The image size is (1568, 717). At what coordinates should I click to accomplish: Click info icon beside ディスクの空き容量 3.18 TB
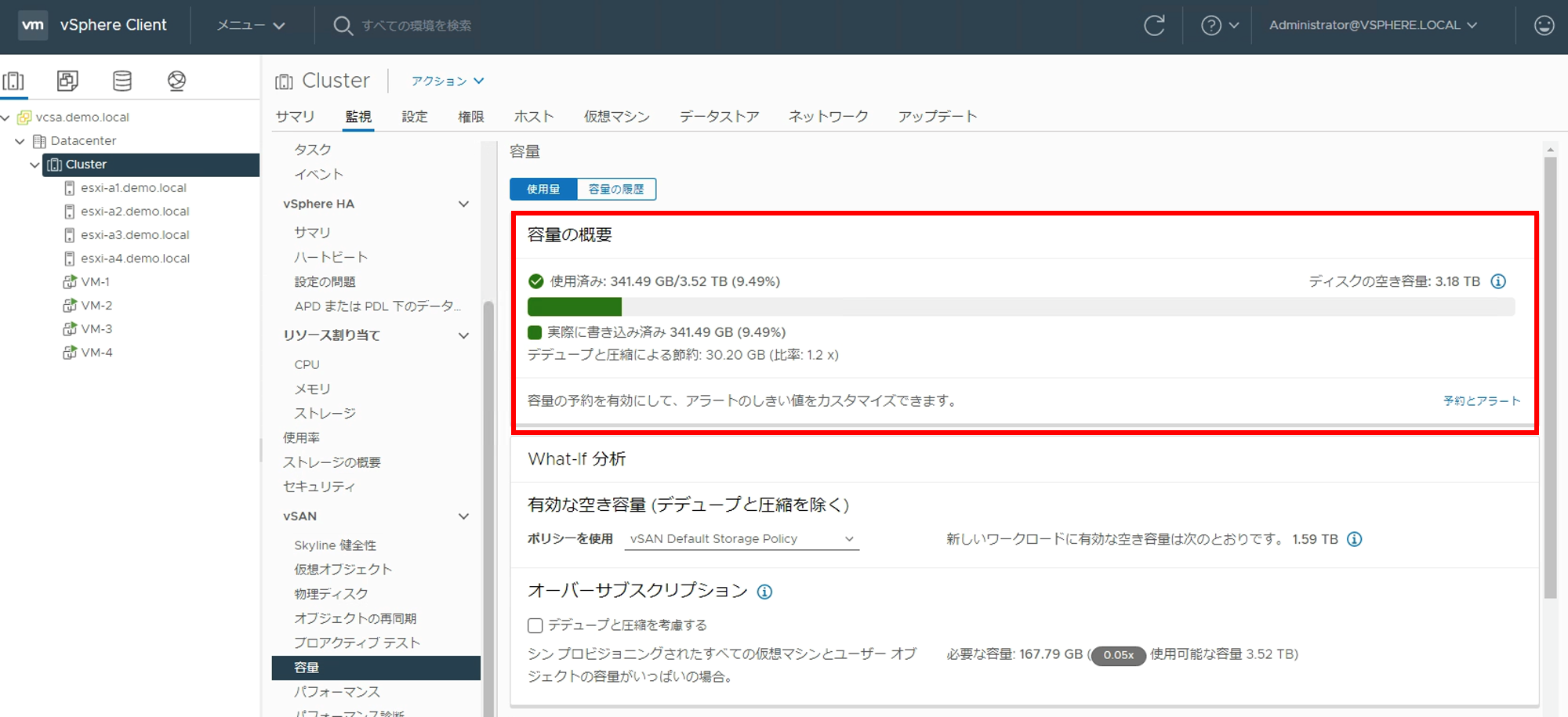[1498, 281]
